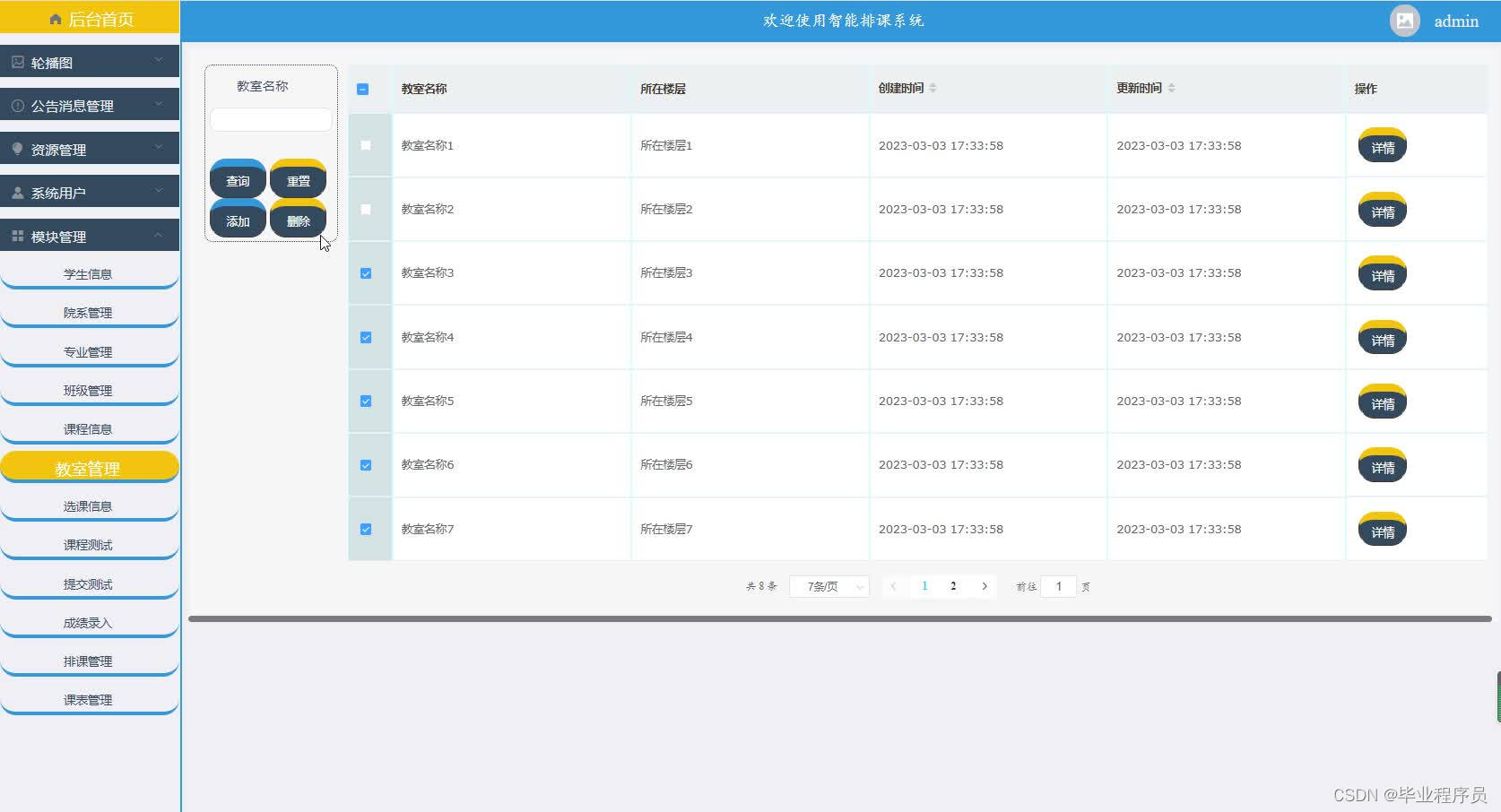Open the 成绩录入 menu item
The image size is (1501, 812).
coord(89,622)
